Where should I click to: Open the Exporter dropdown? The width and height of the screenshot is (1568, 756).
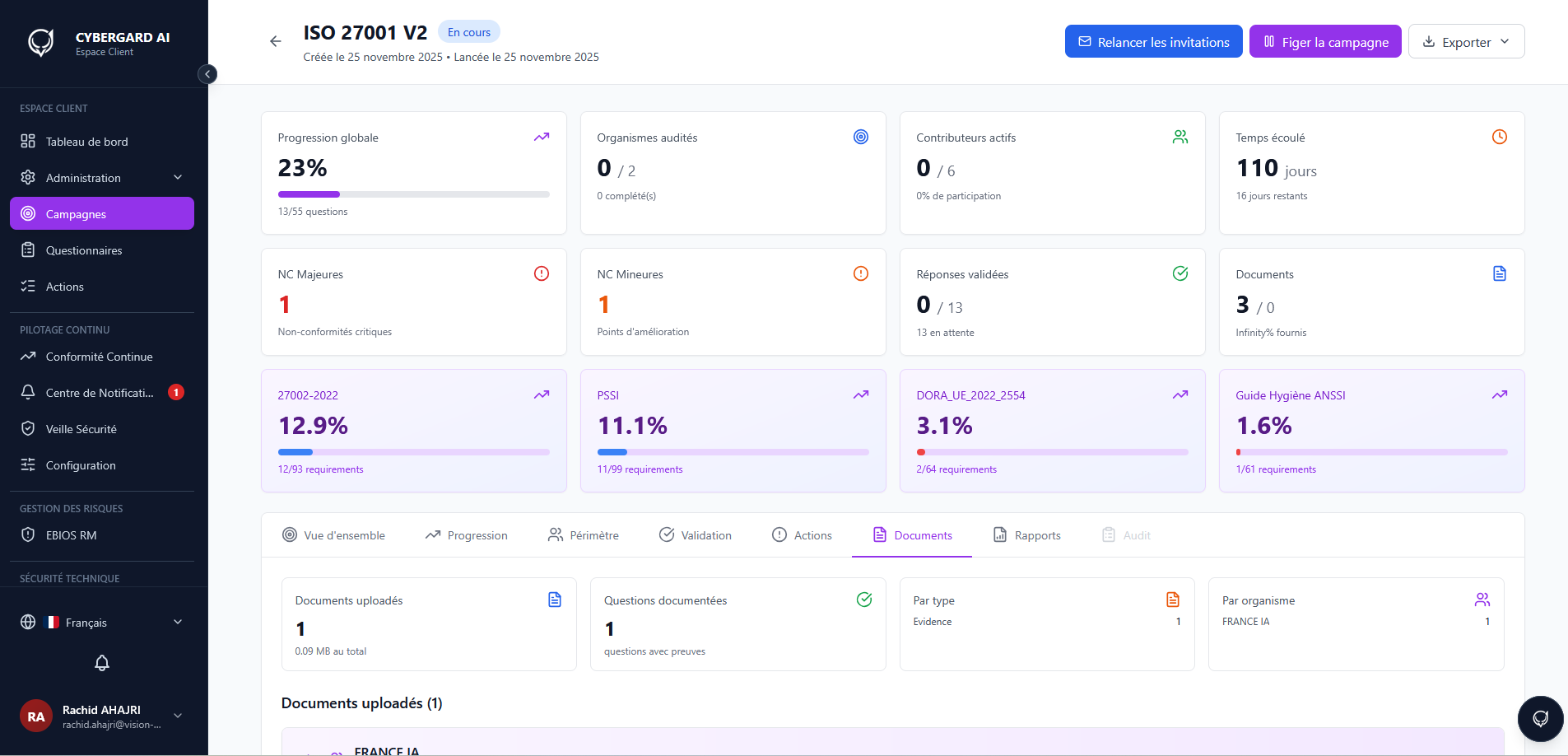[1466, 42]
